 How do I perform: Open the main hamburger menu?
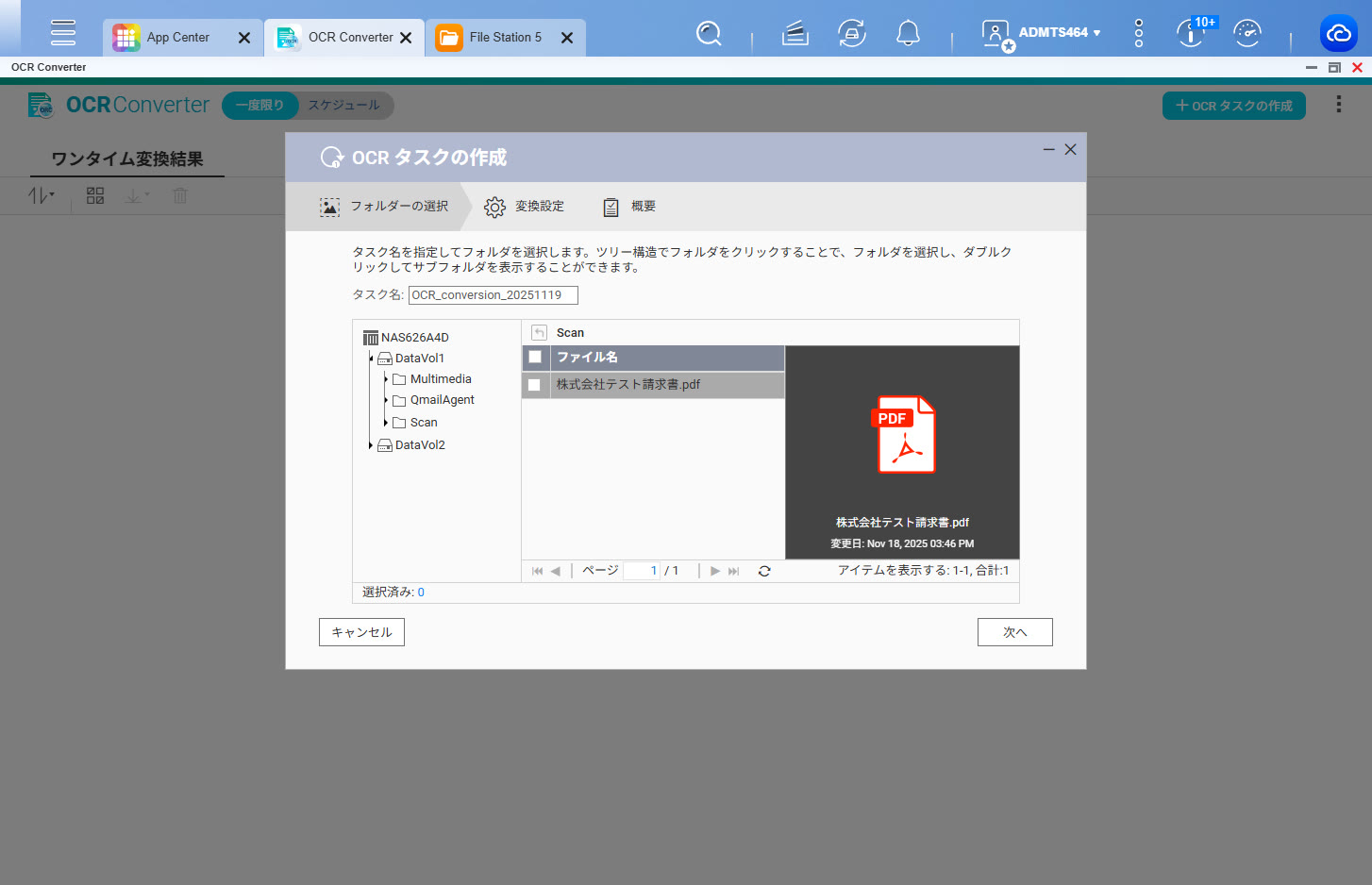(x=63, y=32)
